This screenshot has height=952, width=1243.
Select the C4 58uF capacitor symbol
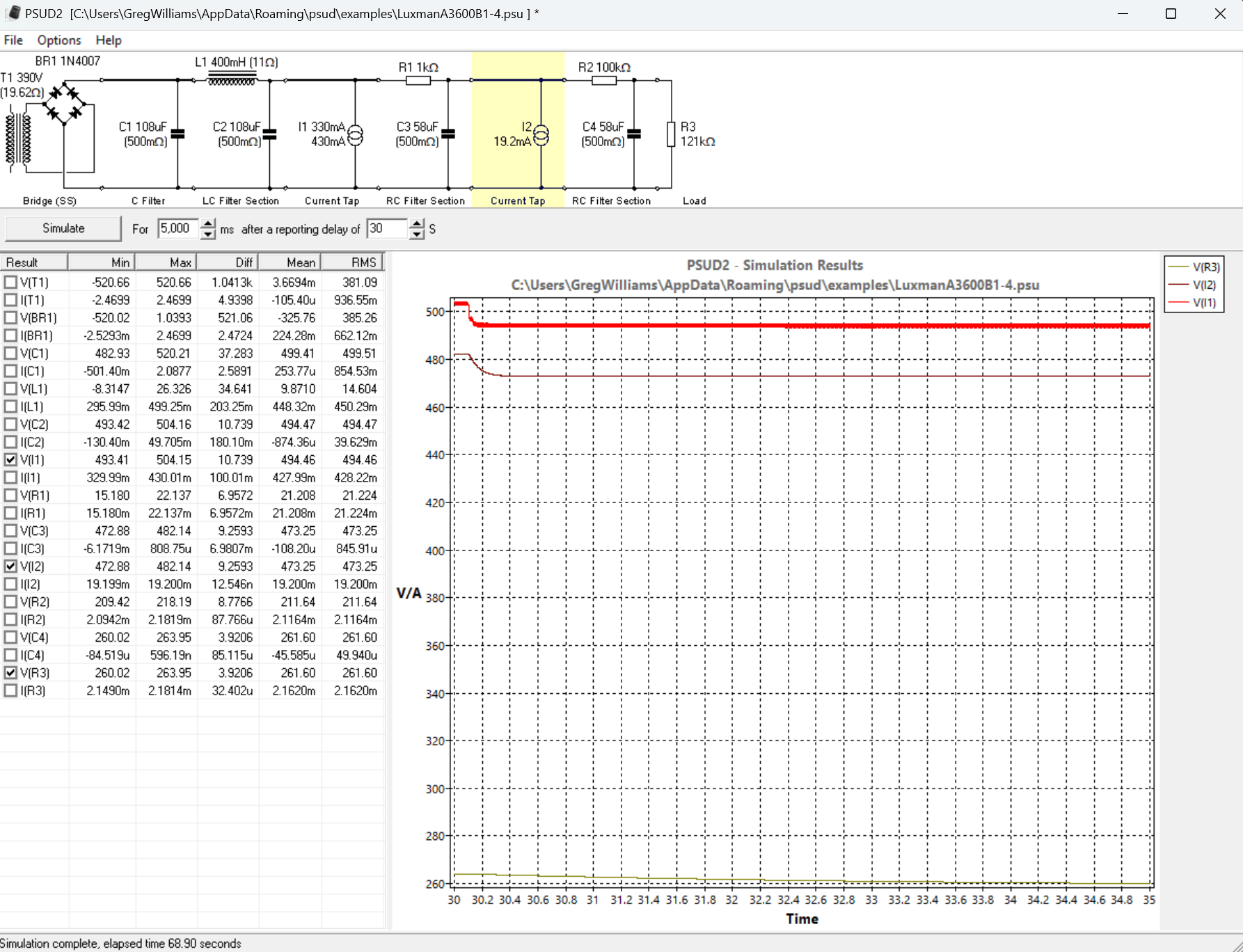[634, 134]
